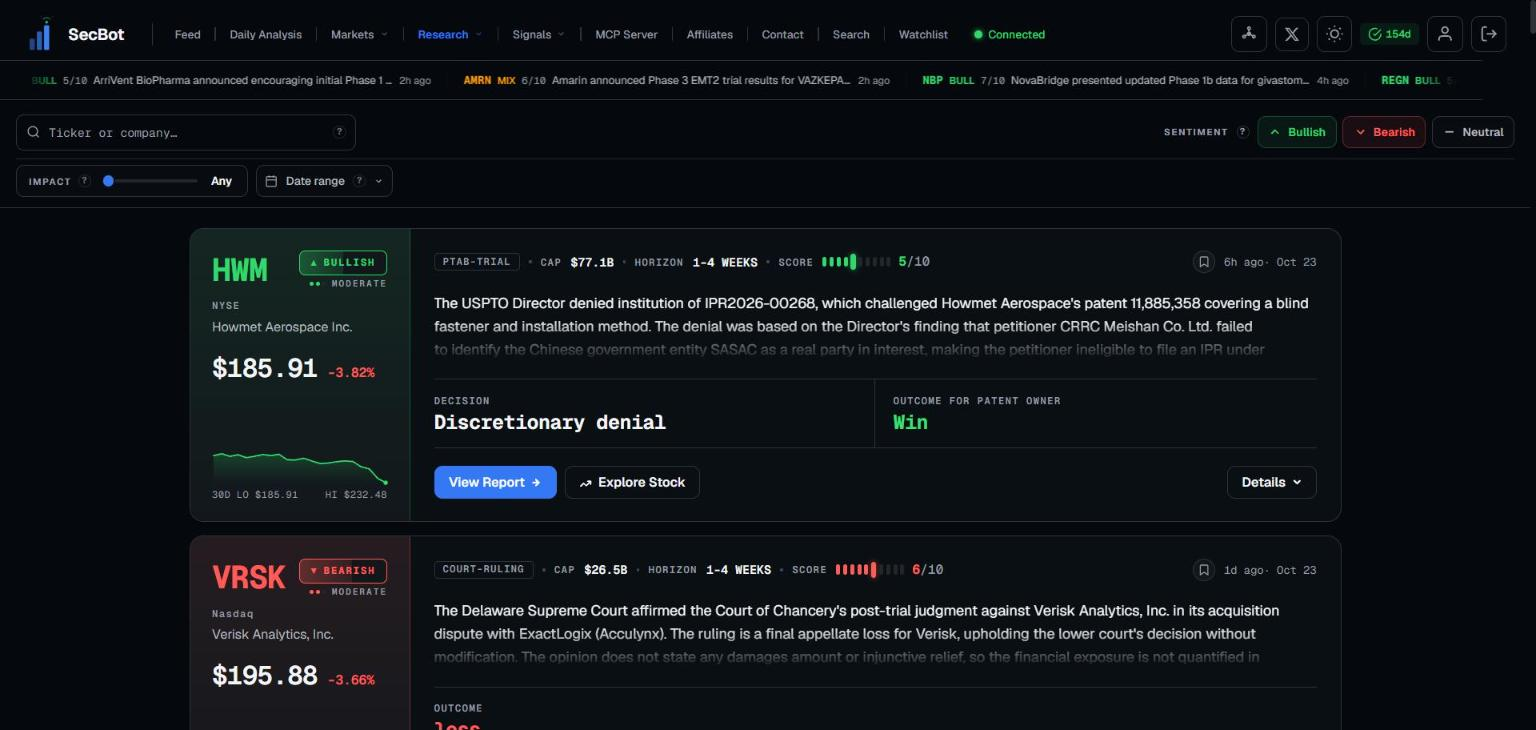Image resolution: width=1536 pixels, height=730 pixels.
Task: Toggle the Bullish sentiment filter
Action: click(1297, 132)
